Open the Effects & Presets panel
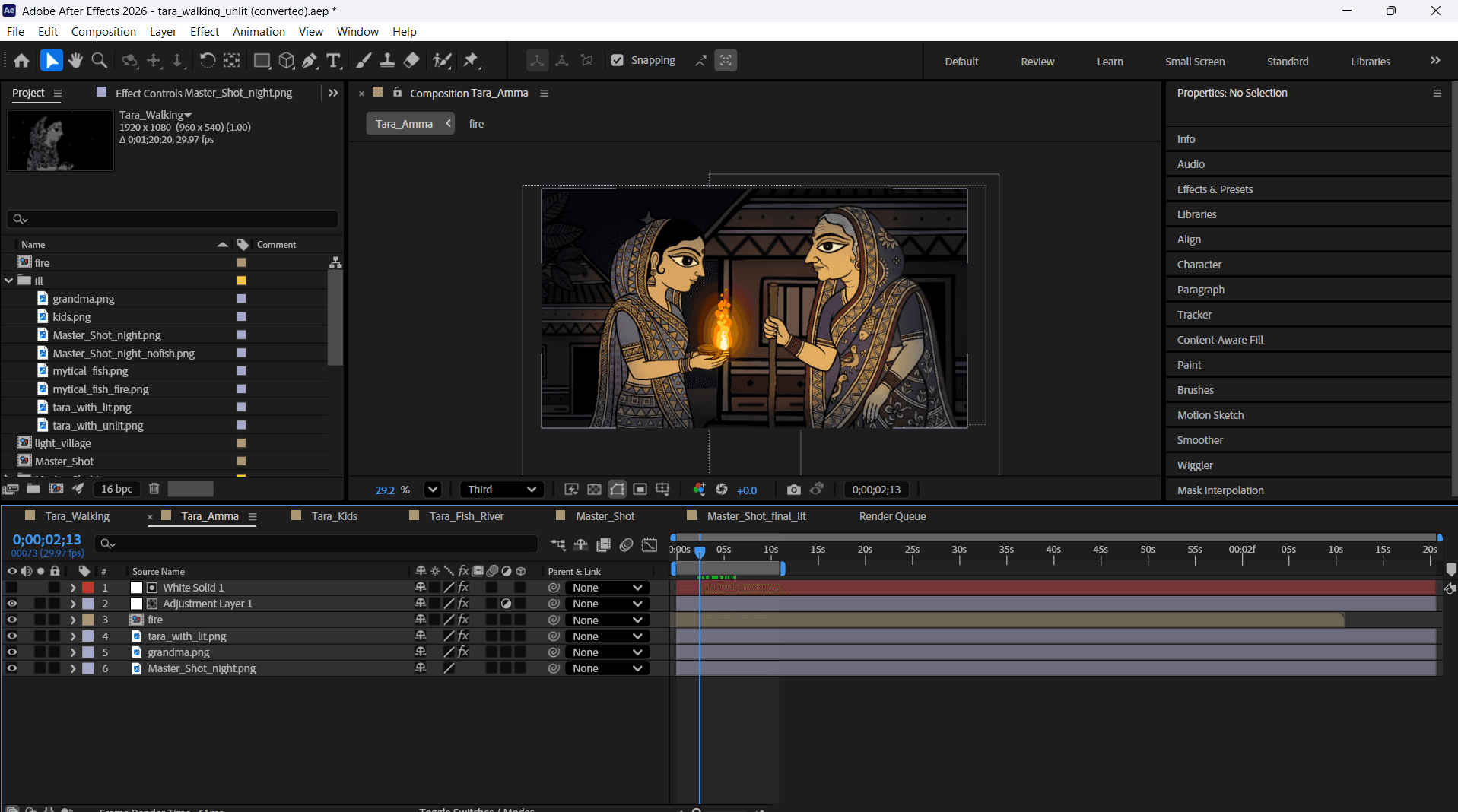The width and height of the screenshot is (1458, 812). click(1215, 189)
